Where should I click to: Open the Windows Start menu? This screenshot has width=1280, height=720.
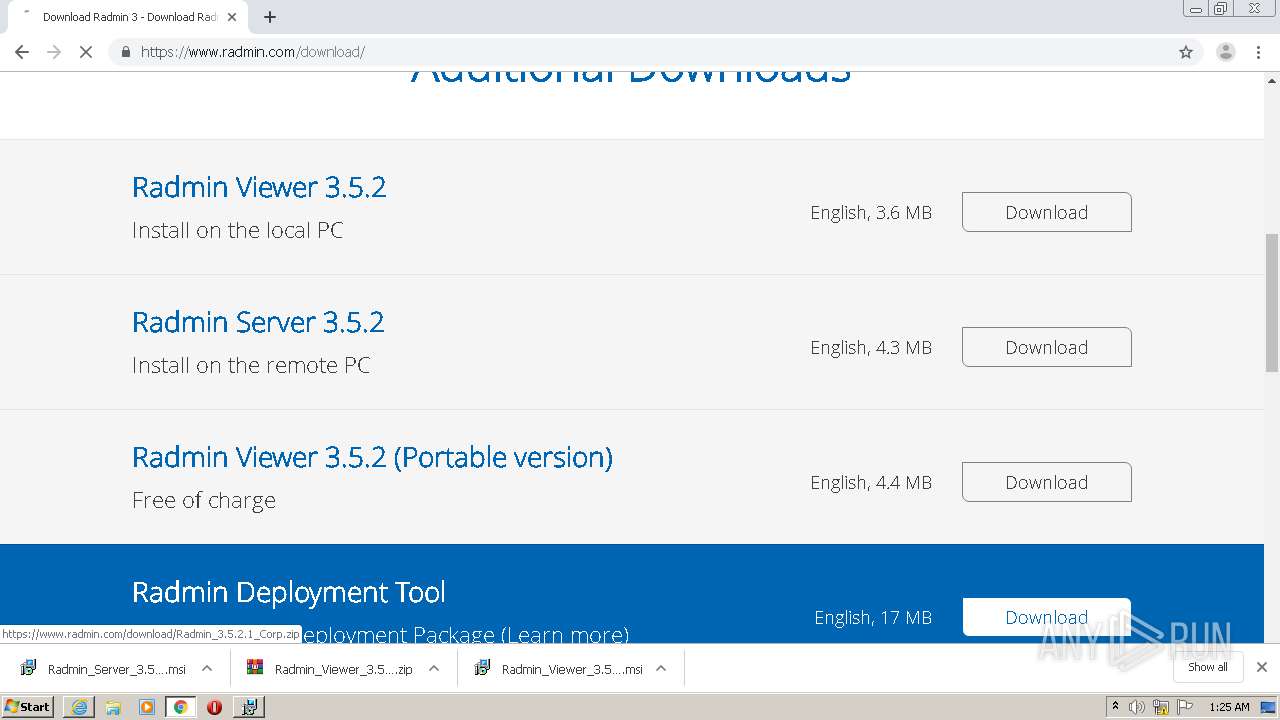(27, 706)
